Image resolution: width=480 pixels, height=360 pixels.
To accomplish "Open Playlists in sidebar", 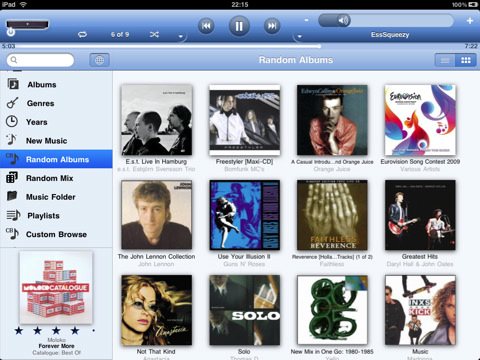I will (x=56, y=215).
